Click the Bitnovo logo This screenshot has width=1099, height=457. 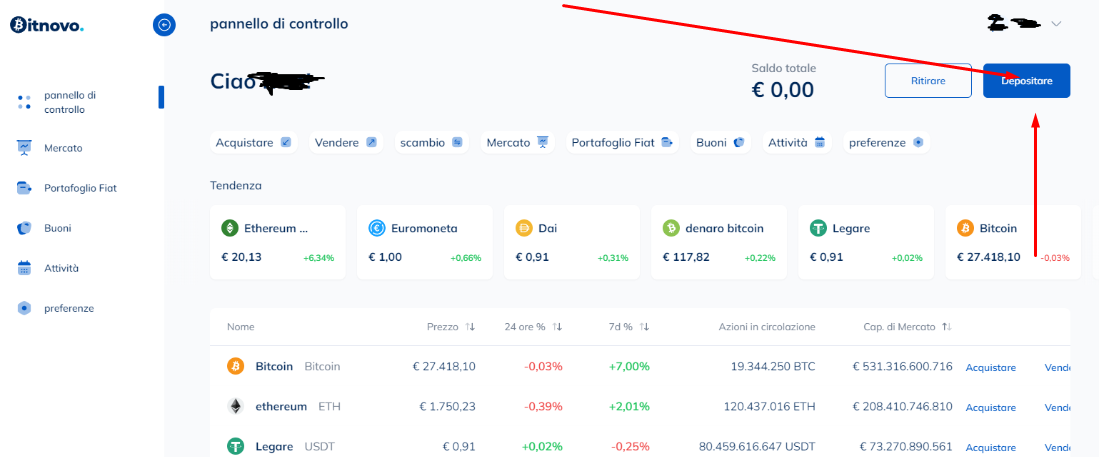(47, 25)
